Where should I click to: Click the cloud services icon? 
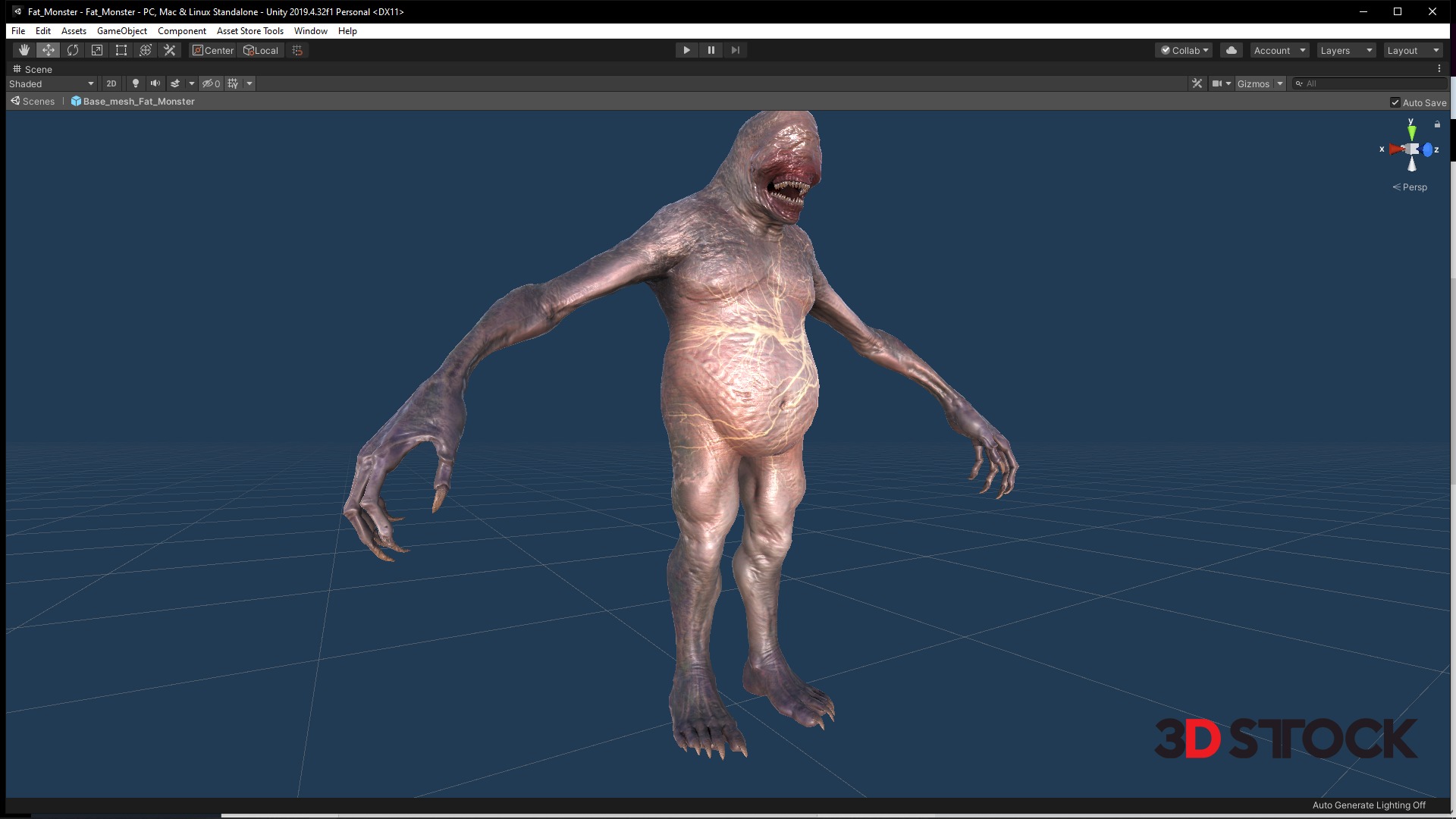tap(1232, 50)
